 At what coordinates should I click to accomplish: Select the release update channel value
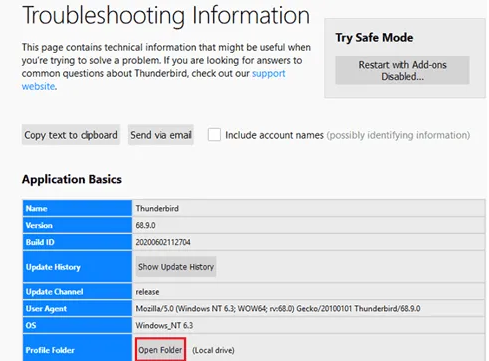pyautogui.click(x=147, y=292)
